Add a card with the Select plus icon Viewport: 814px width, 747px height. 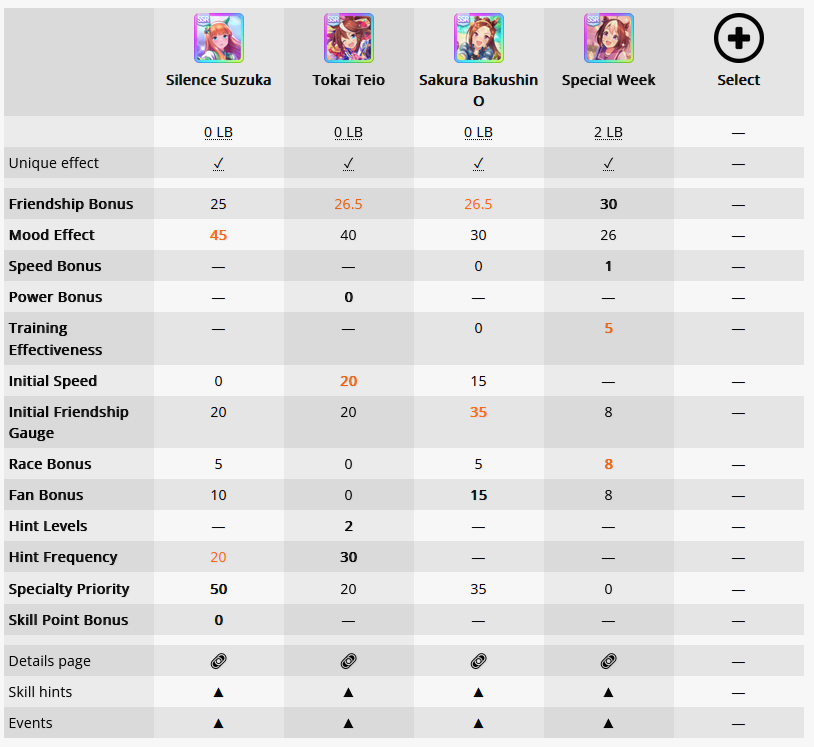coord(738,38)
